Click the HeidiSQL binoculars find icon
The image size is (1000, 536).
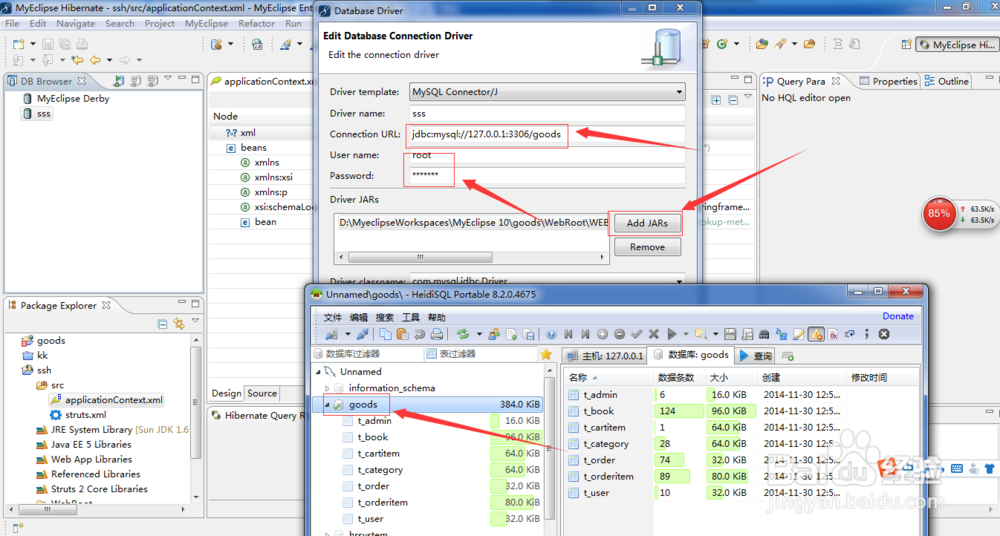pos(764,334)
